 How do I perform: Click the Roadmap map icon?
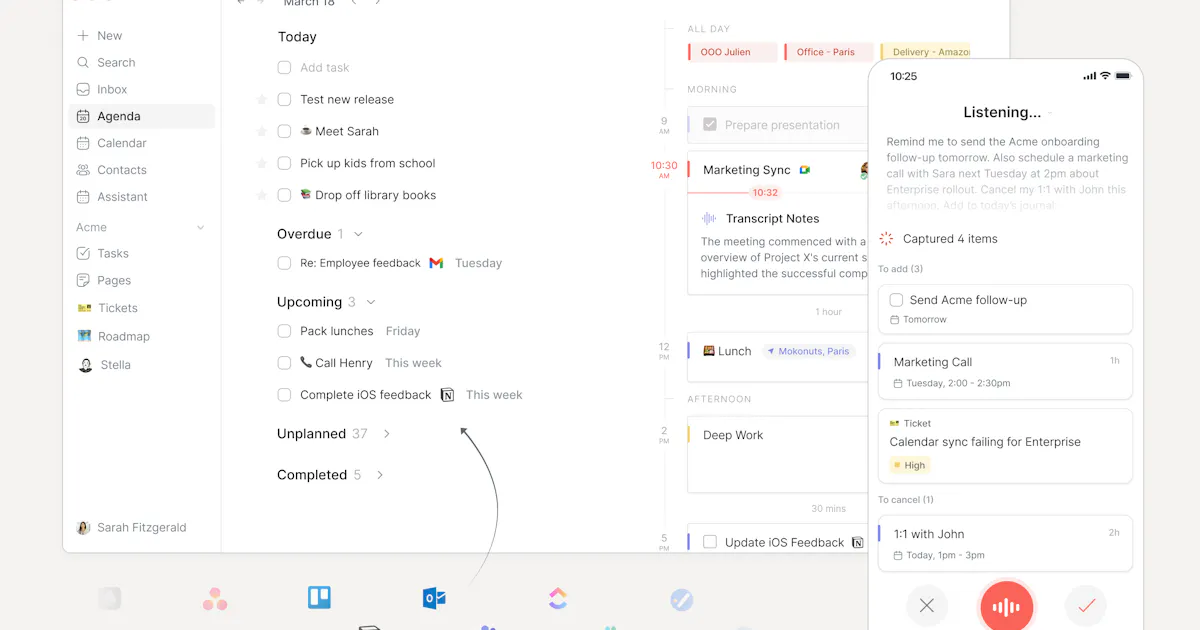point(84,336)
